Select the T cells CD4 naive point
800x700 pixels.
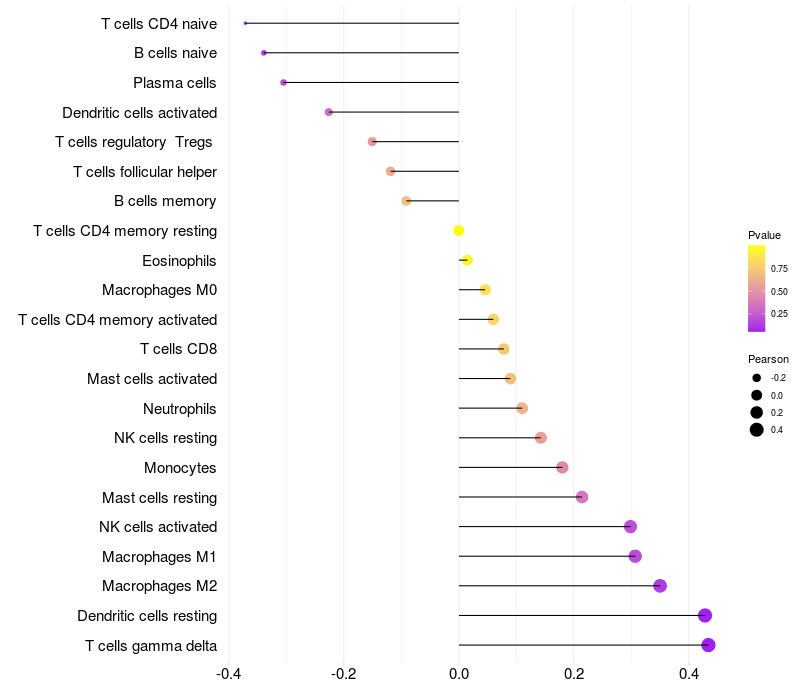click(245, 23)
